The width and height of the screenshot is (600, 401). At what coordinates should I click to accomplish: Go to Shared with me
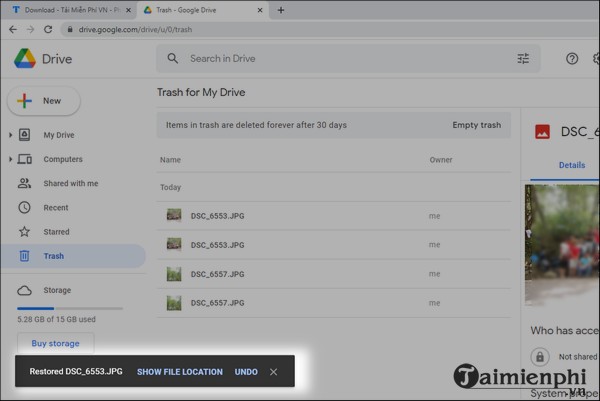[x=71, y=183]
